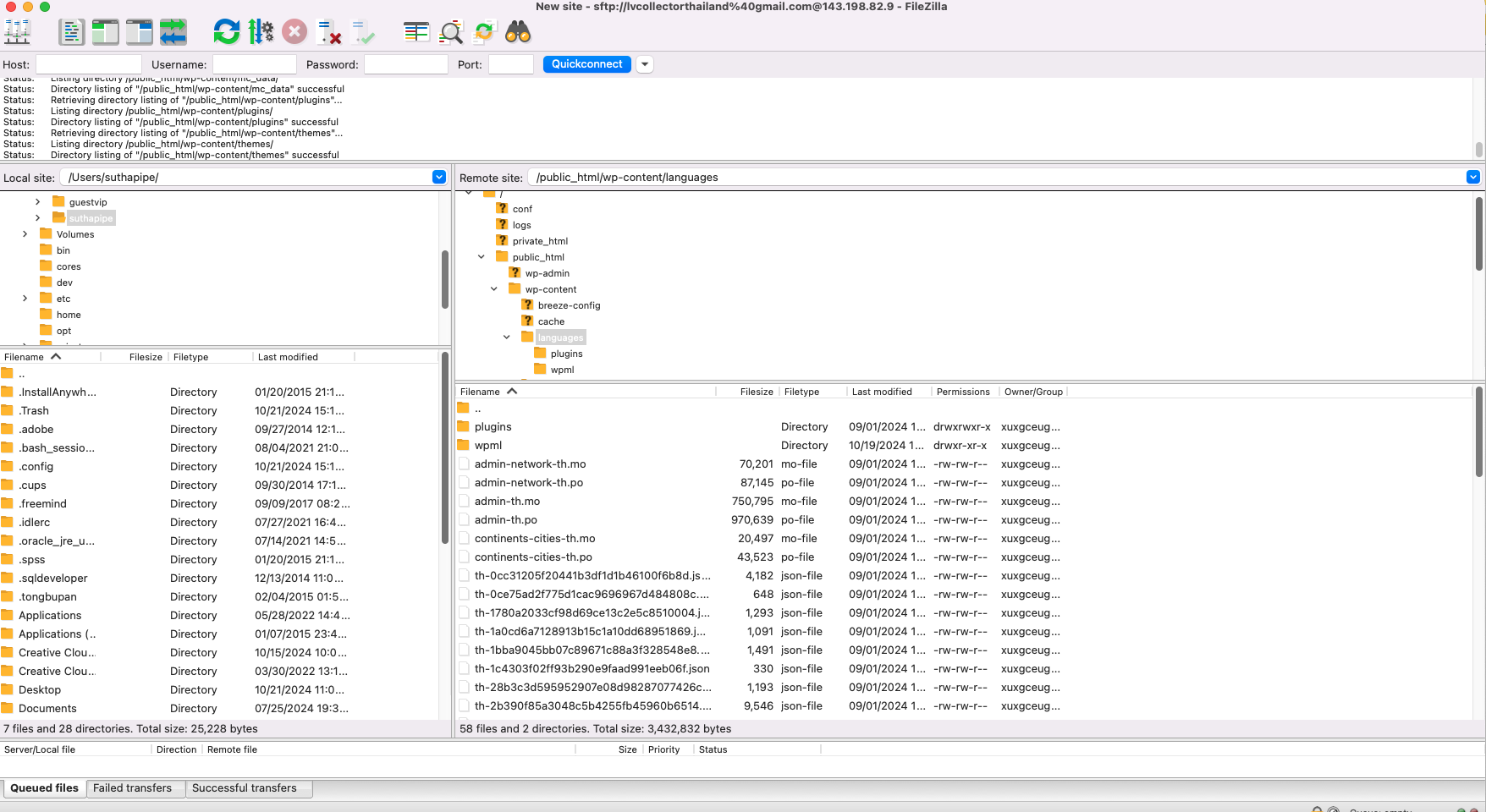Open the Local site path dropdown
This screenshot has width=1486, height=812.
pyautogui.click(x=439, y=177)
